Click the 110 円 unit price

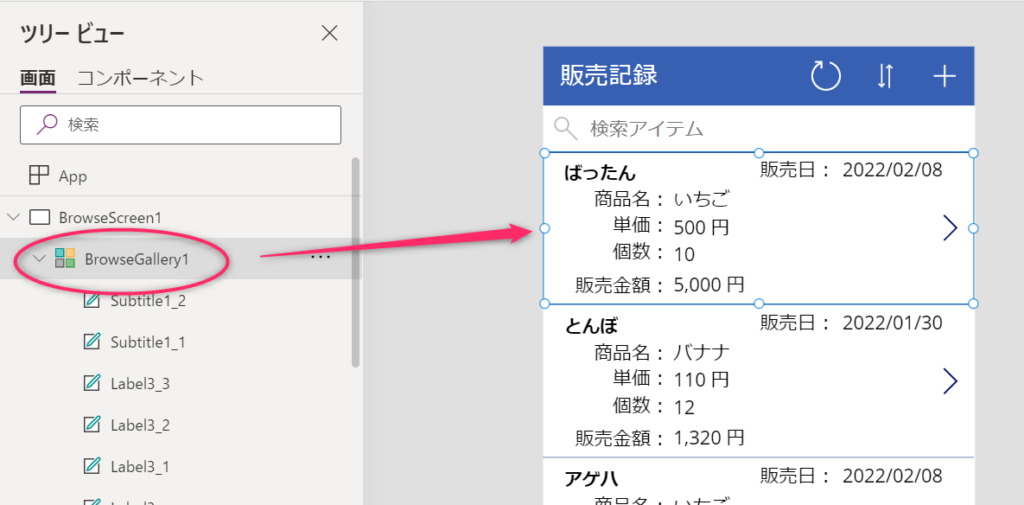point(701,380)
